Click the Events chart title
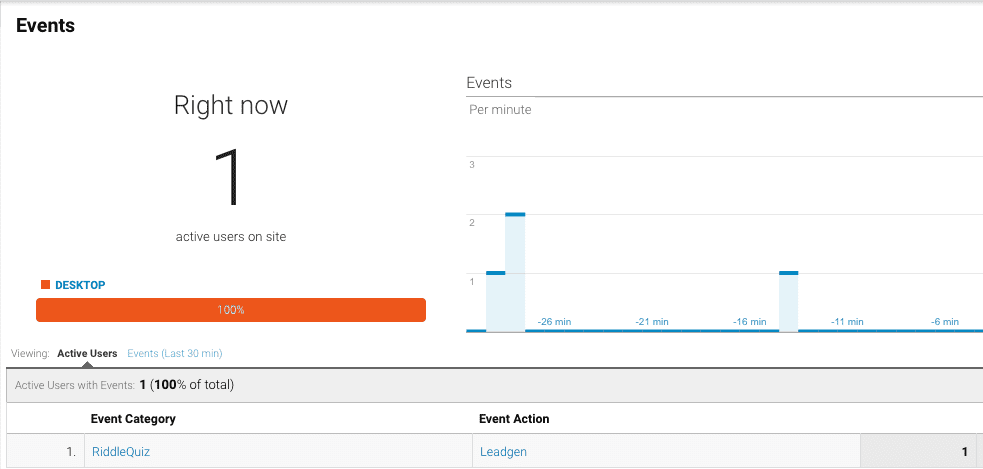 tap(489, 83)
